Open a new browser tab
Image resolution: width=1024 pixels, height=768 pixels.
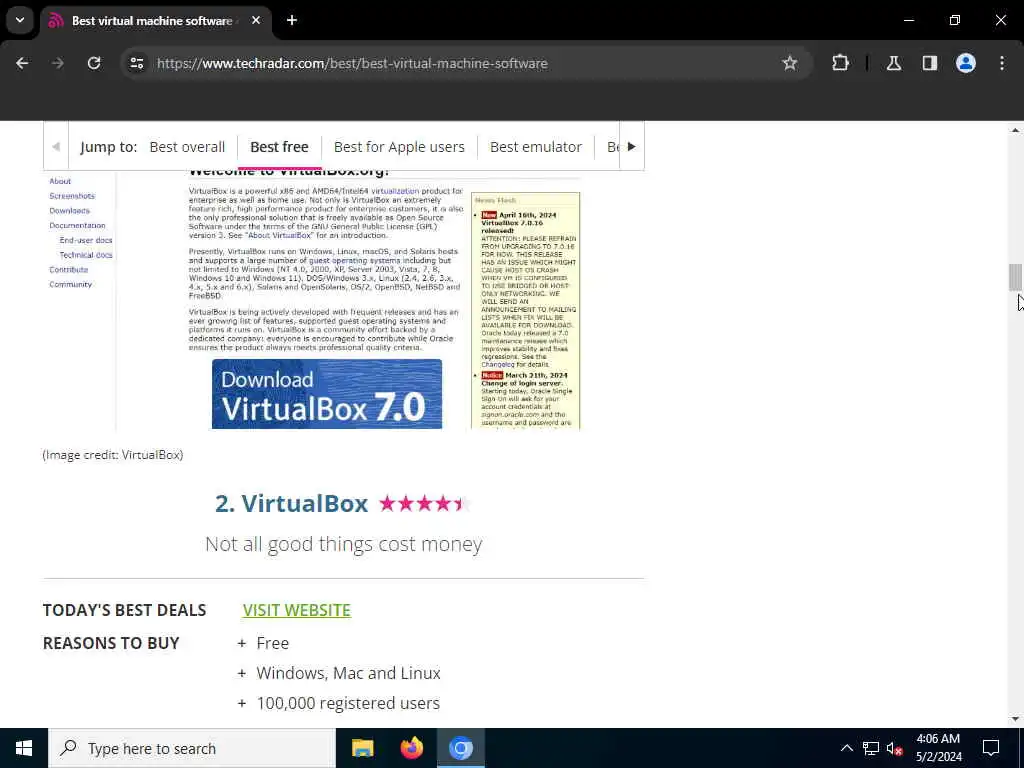pos(292,20)
